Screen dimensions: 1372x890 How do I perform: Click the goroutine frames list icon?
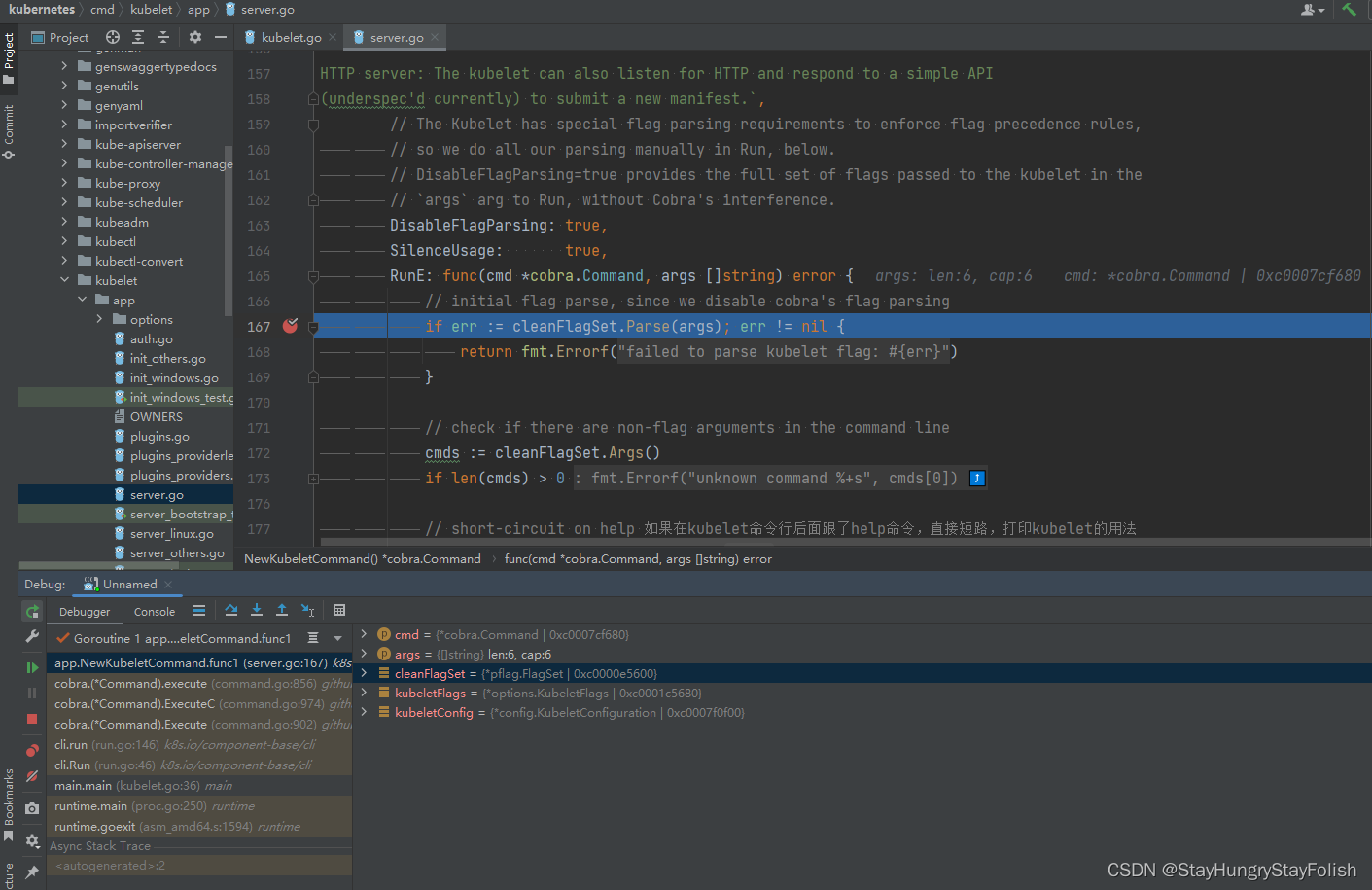[x=313, y=638]
